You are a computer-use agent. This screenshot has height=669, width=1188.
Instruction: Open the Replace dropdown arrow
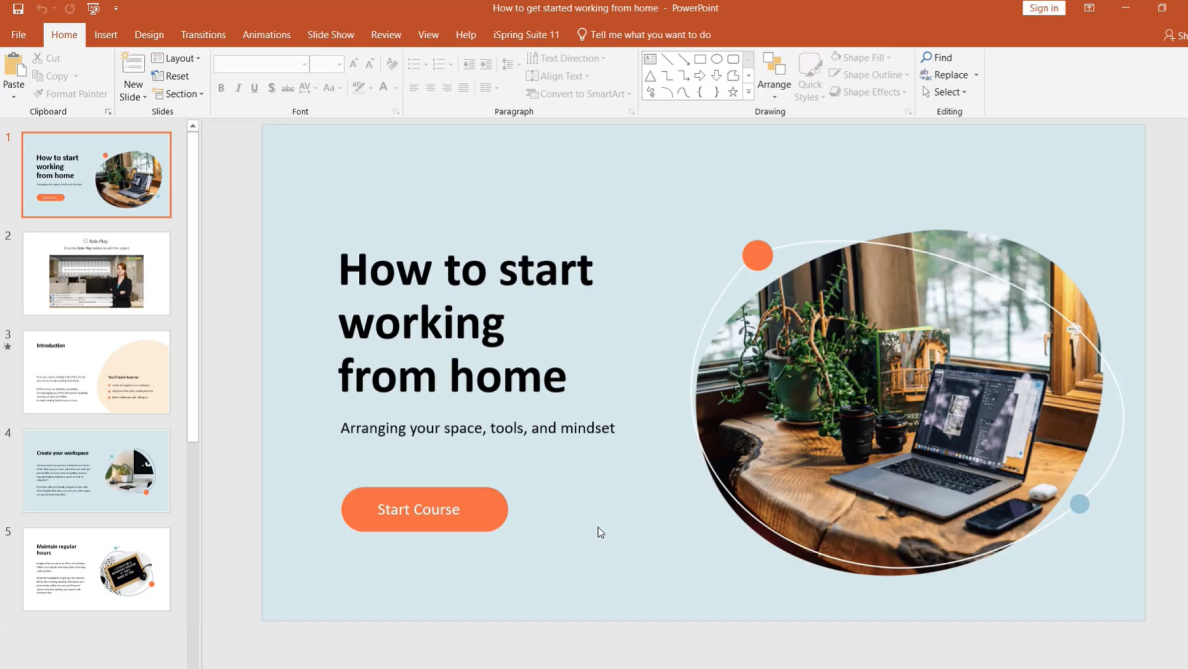977,75
